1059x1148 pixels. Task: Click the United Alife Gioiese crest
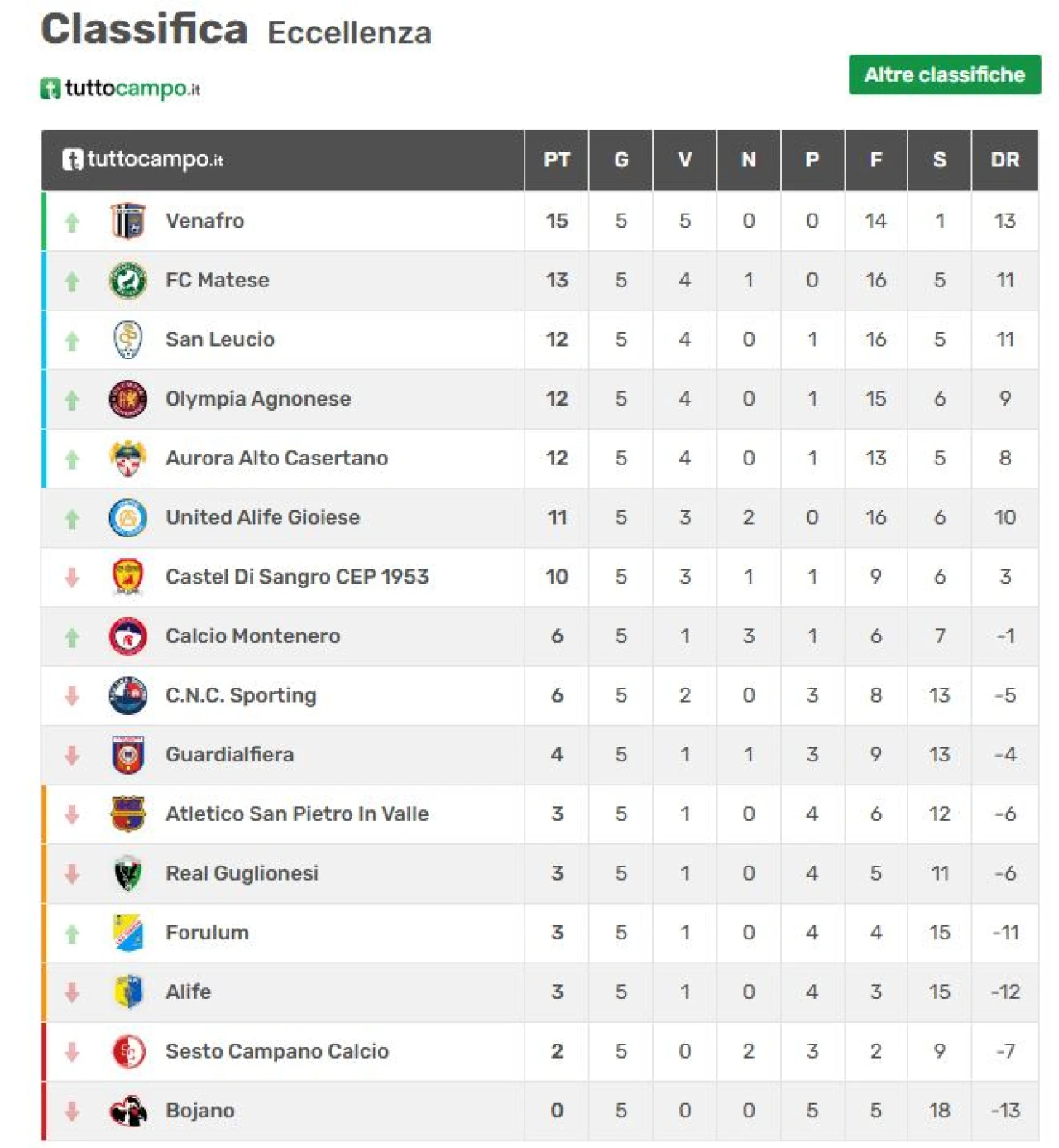pos(127,517)
